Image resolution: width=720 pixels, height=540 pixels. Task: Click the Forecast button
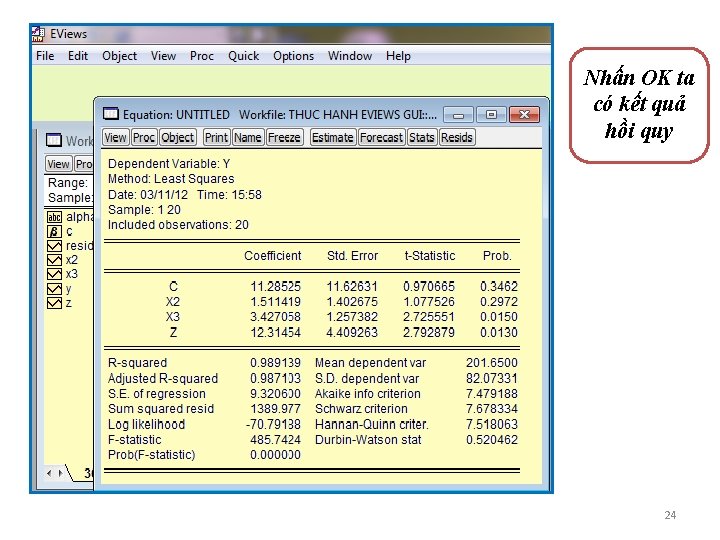[382, 137]
